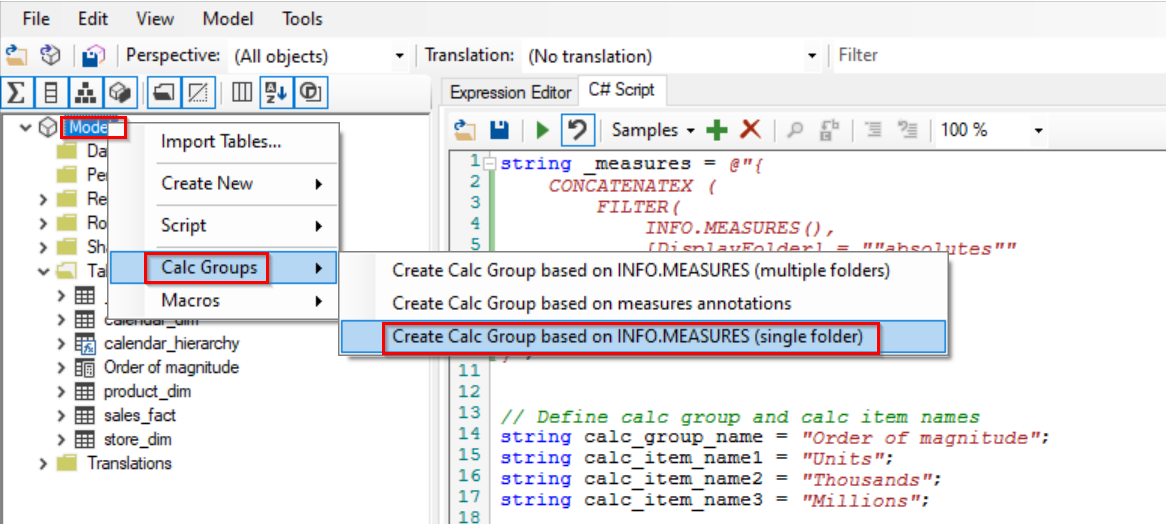Choose Create Calc Group (single folder)

point(642,336)
